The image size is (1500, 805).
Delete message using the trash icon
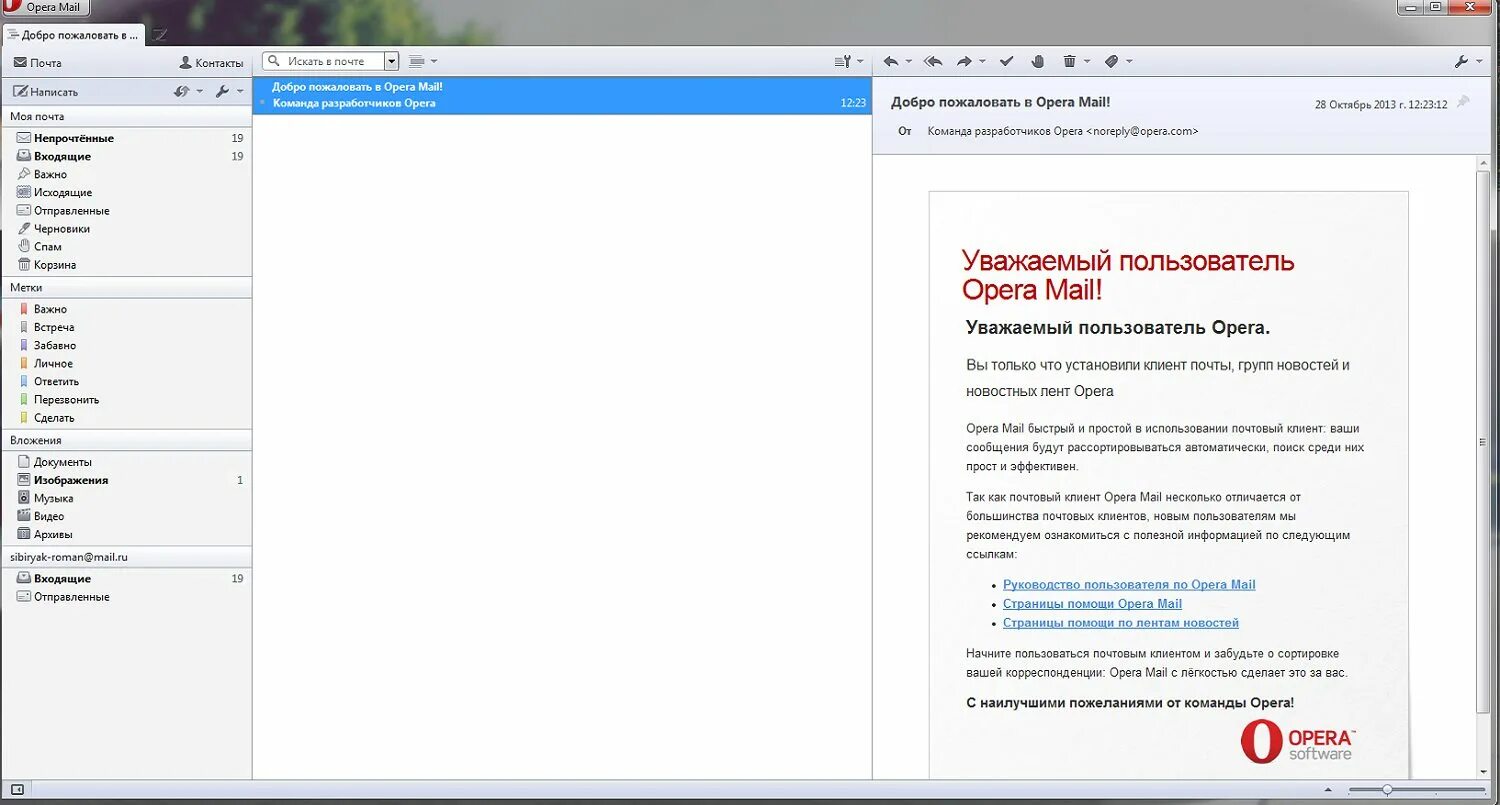[x=1069, y=62]
